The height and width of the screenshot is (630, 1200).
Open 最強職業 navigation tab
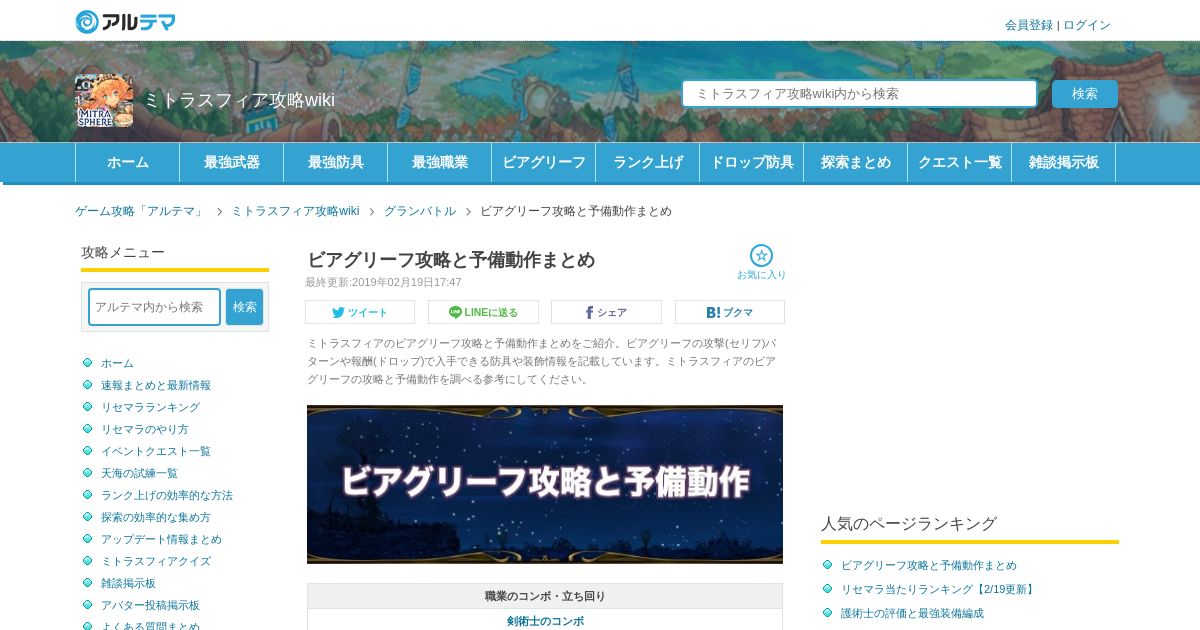point(439,162)
